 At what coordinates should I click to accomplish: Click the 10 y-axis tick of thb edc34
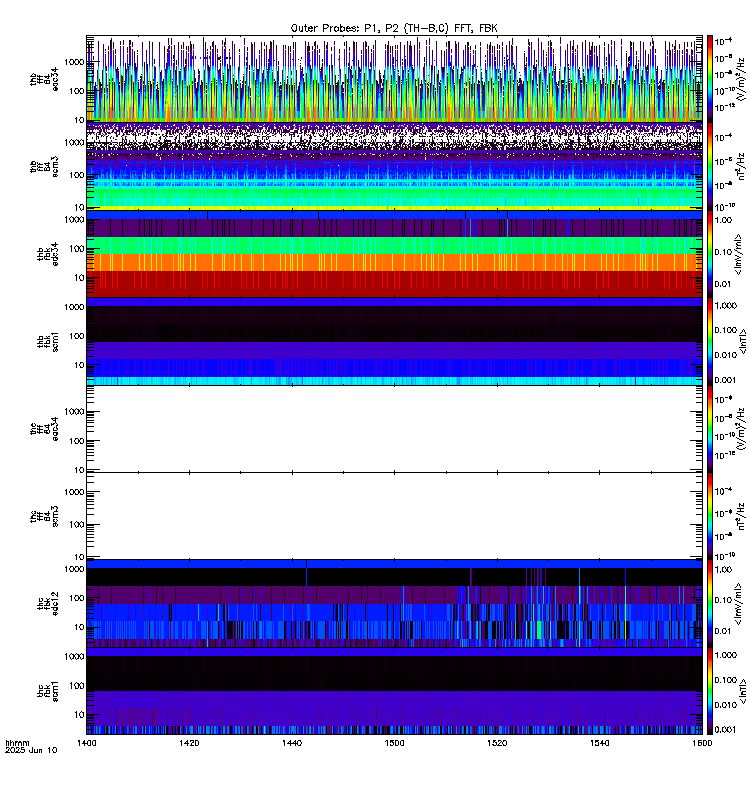[79, 278]
